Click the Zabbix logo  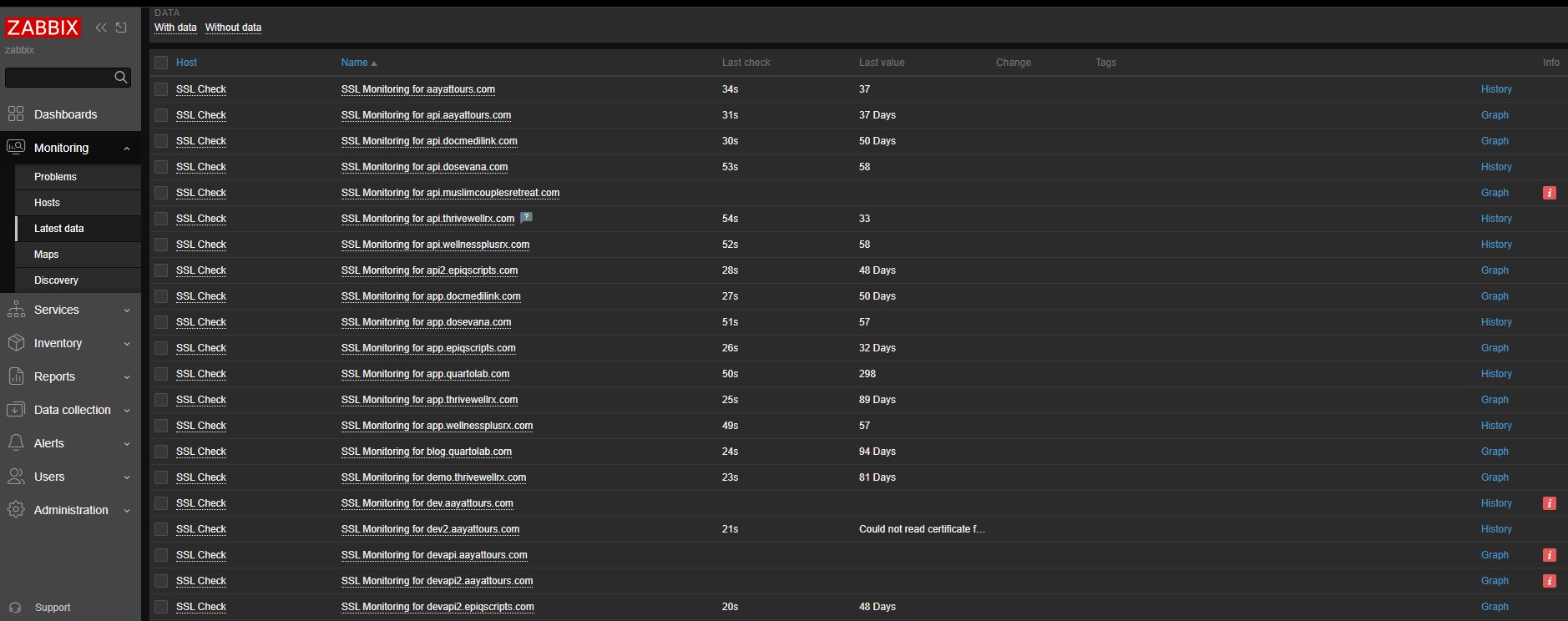click(x=43, y=28)
